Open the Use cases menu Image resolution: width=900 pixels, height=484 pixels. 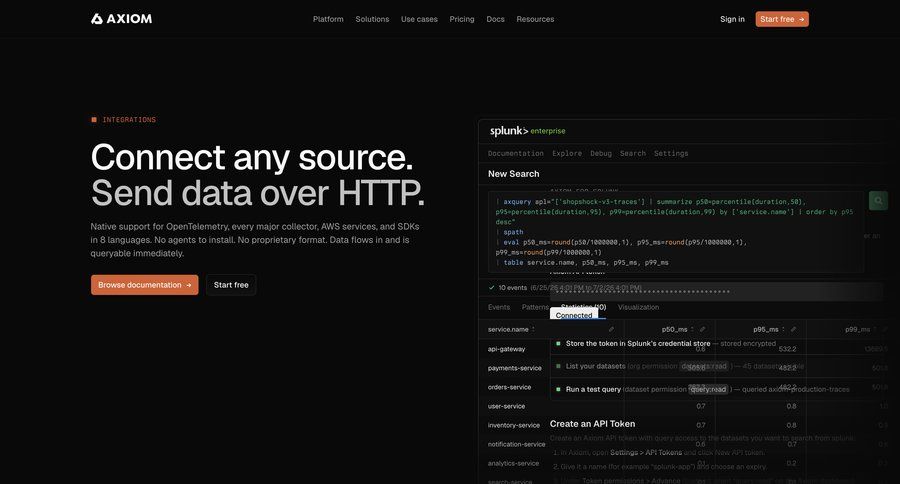[419, 19]
